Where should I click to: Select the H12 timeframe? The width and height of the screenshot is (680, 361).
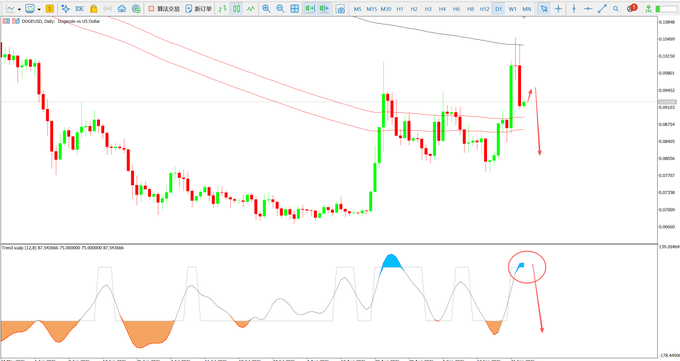pyautogui.click(x=484, y=9)
